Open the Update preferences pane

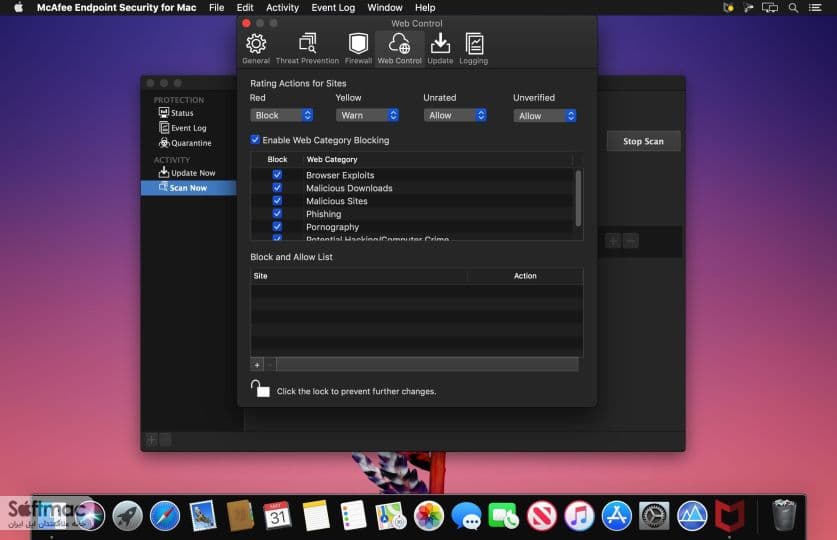tap(440, 49)
